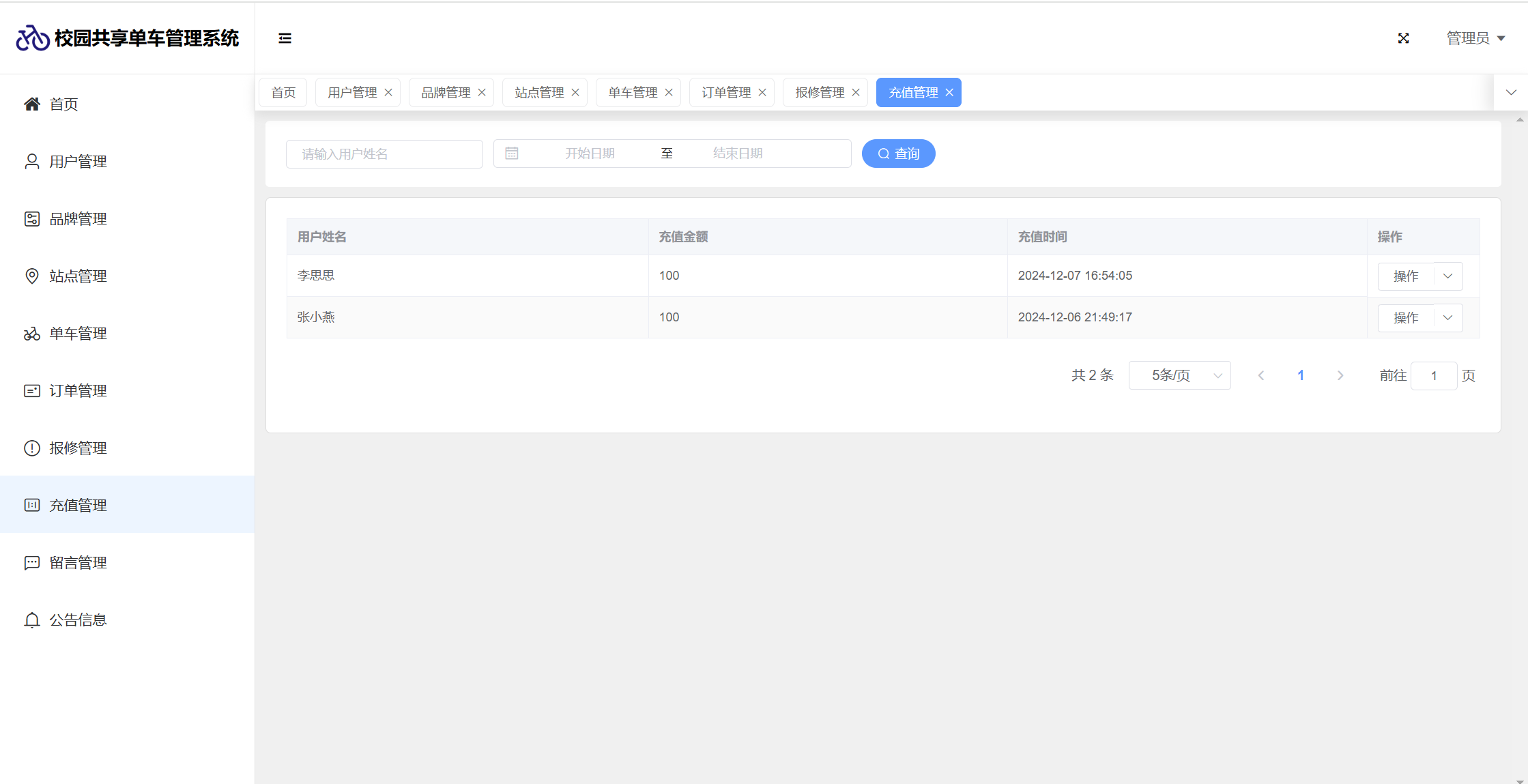The height and width of the screenshot is (784, 1528).
Task: Click the fullscreen toggle icon in header
Action: point(1403,38)
